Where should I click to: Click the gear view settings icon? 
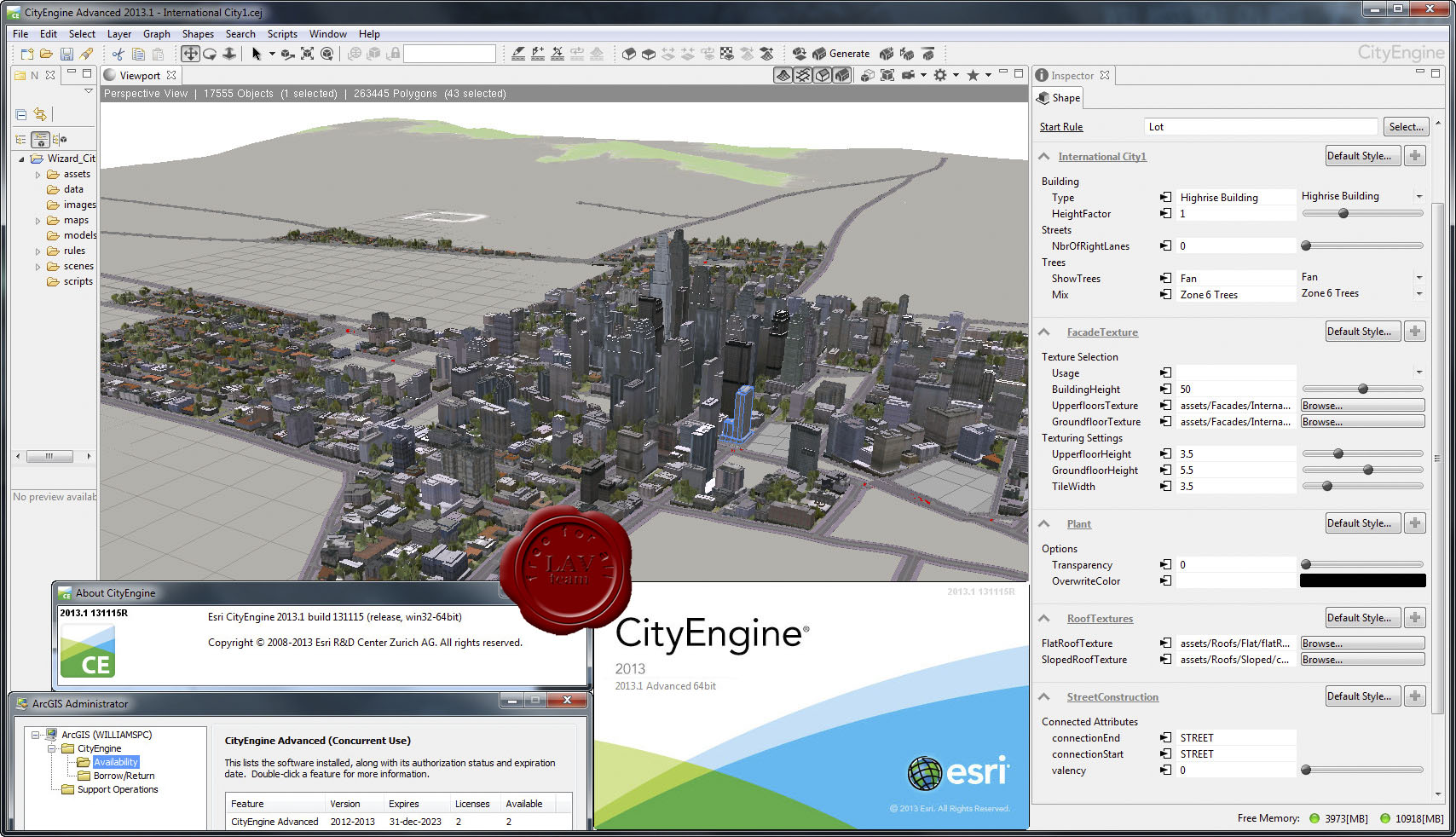(x=940, y=75)
